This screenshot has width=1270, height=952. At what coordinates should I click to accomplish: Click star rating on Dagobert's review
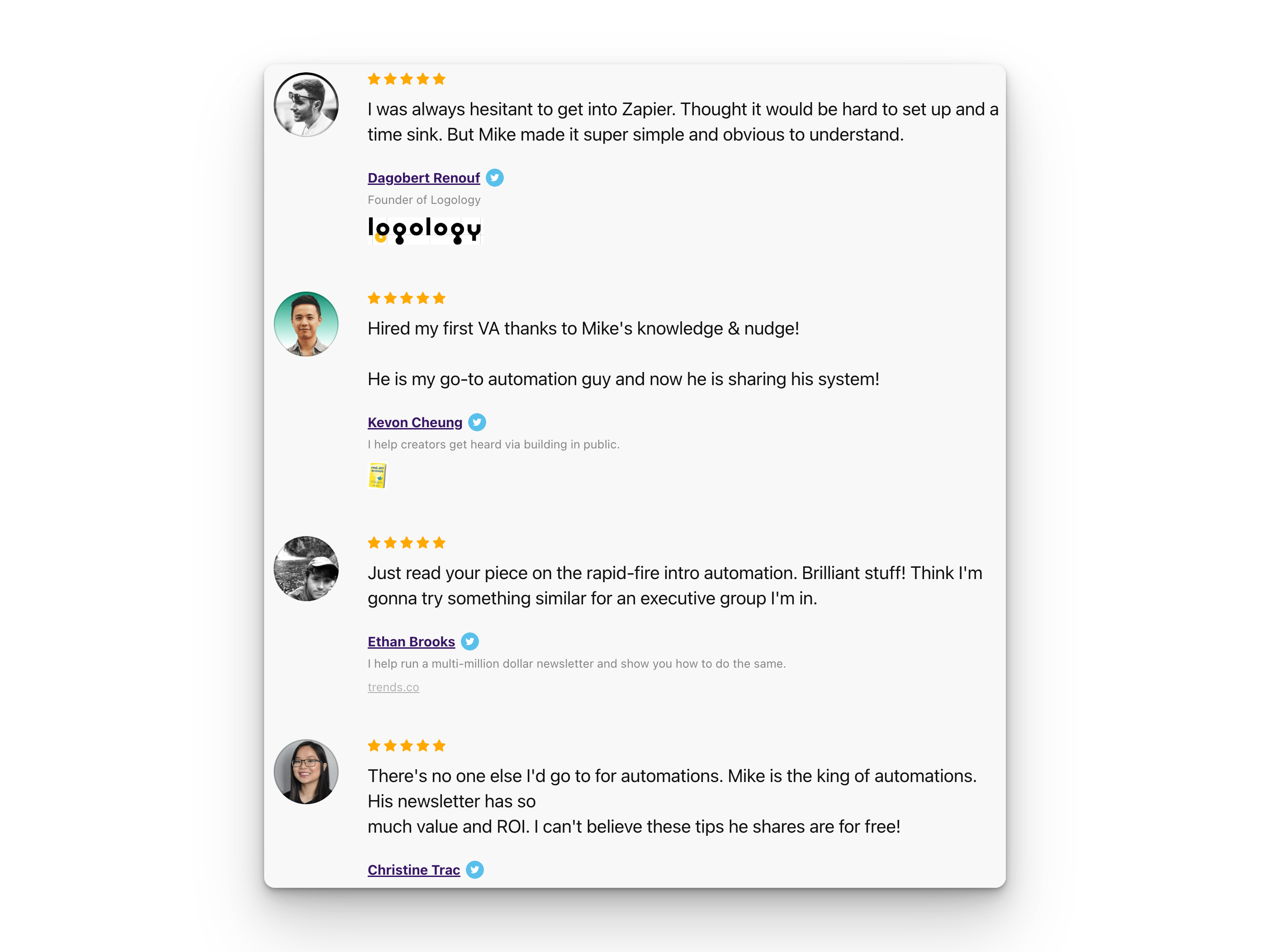pyautogui.click(x=407, y=79)
